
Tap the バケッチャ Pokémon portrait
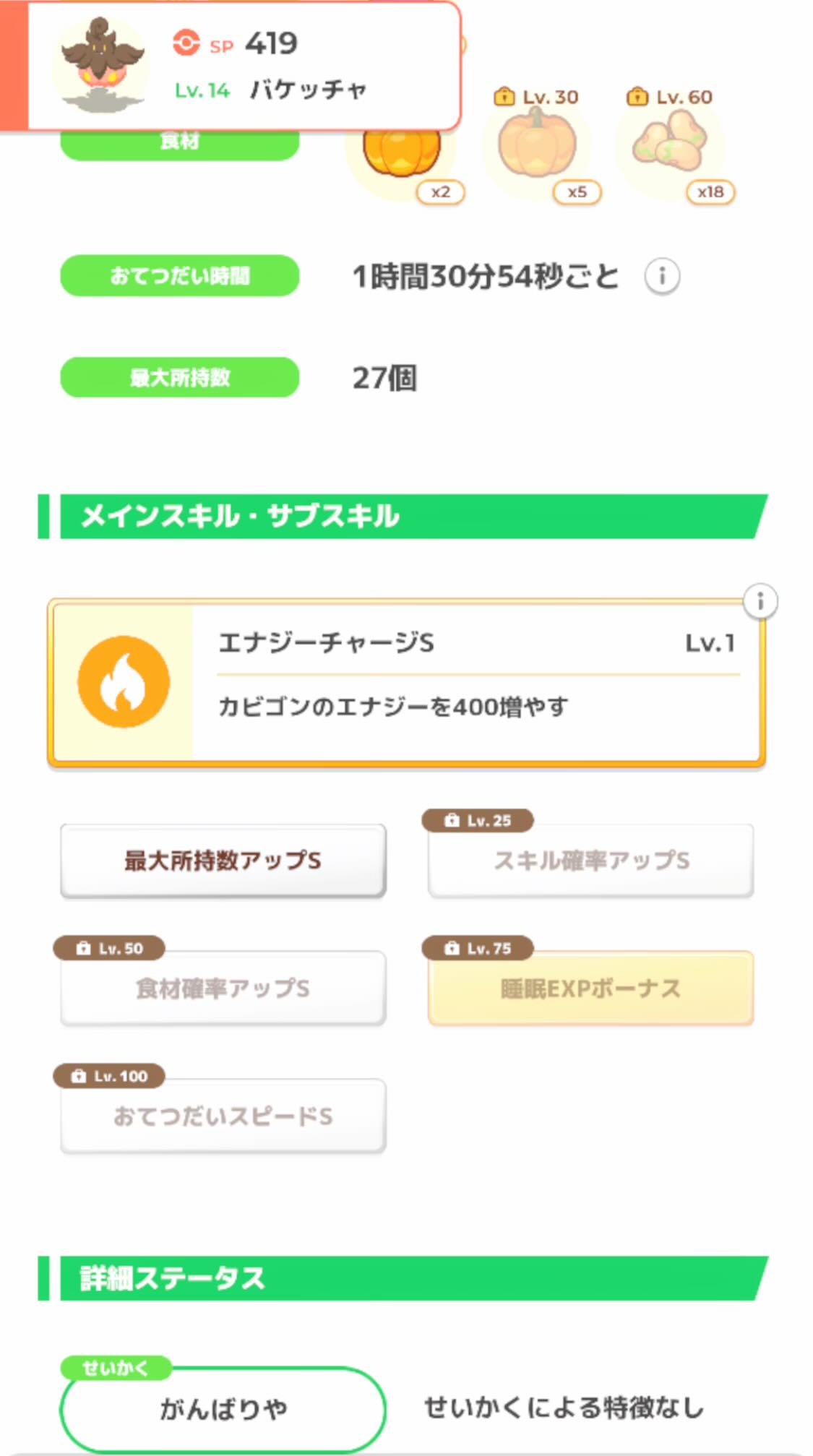101,65
